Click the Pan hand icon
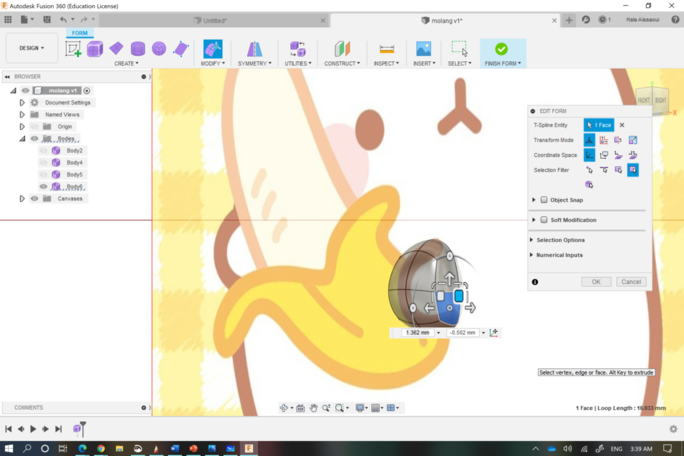 [x=313, y=408]
